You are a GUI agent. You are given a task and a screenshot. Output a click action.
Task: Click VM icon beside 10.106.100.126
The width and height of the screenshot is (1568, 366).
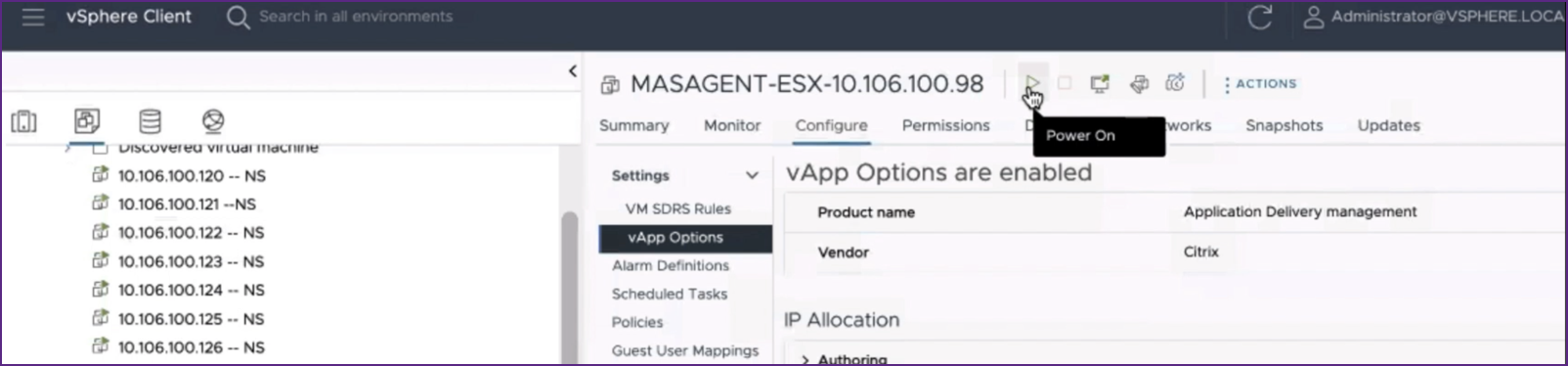100,346
